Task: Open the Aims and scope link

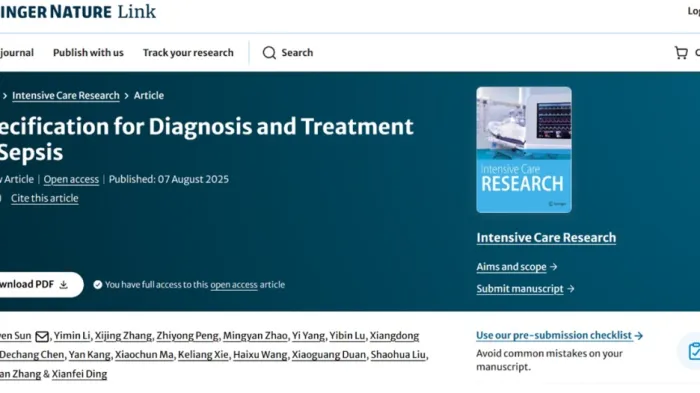Action: pyautogui.click(x=511, y=267)
